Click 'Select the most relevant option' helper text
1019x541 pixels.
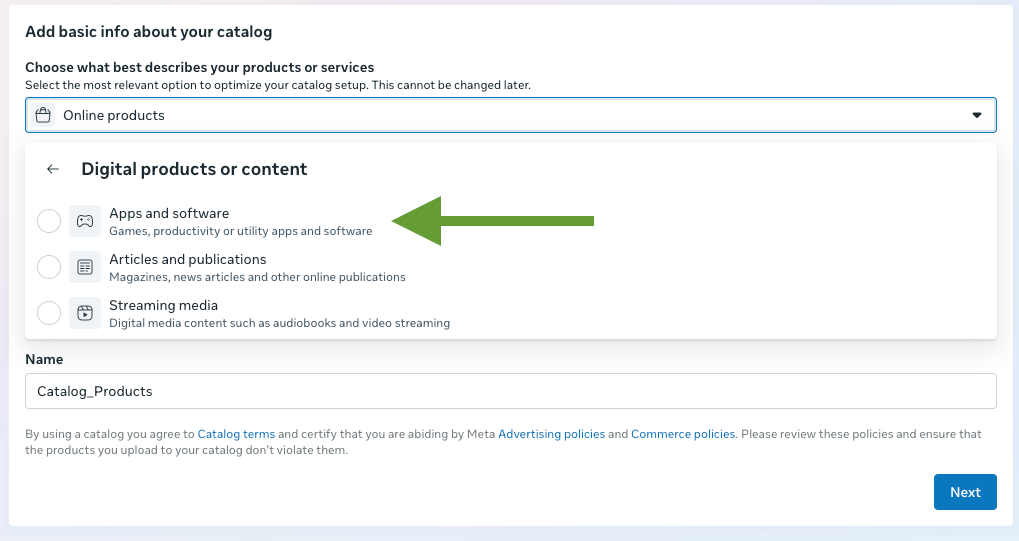(x=278, y=85)
